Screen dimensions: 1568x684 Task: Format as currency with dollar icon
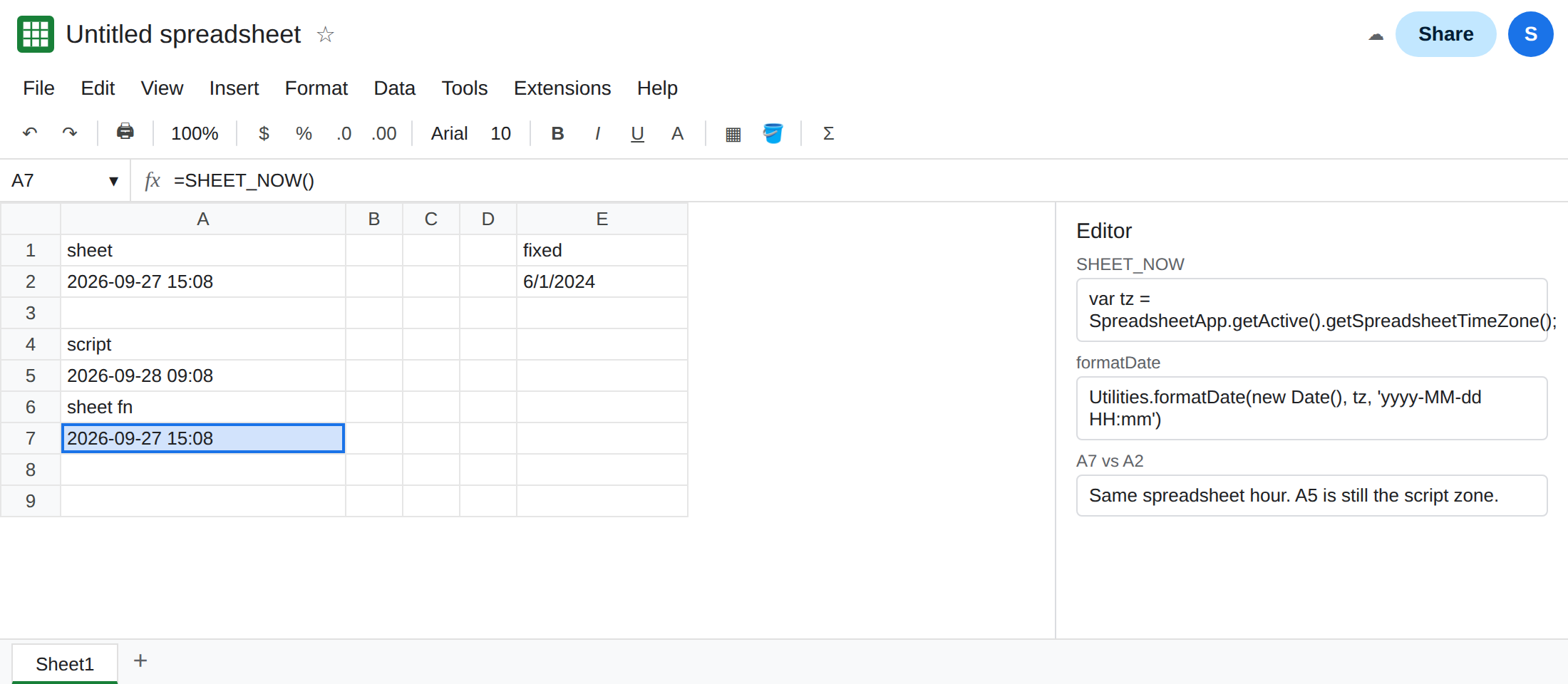(264, 133)
